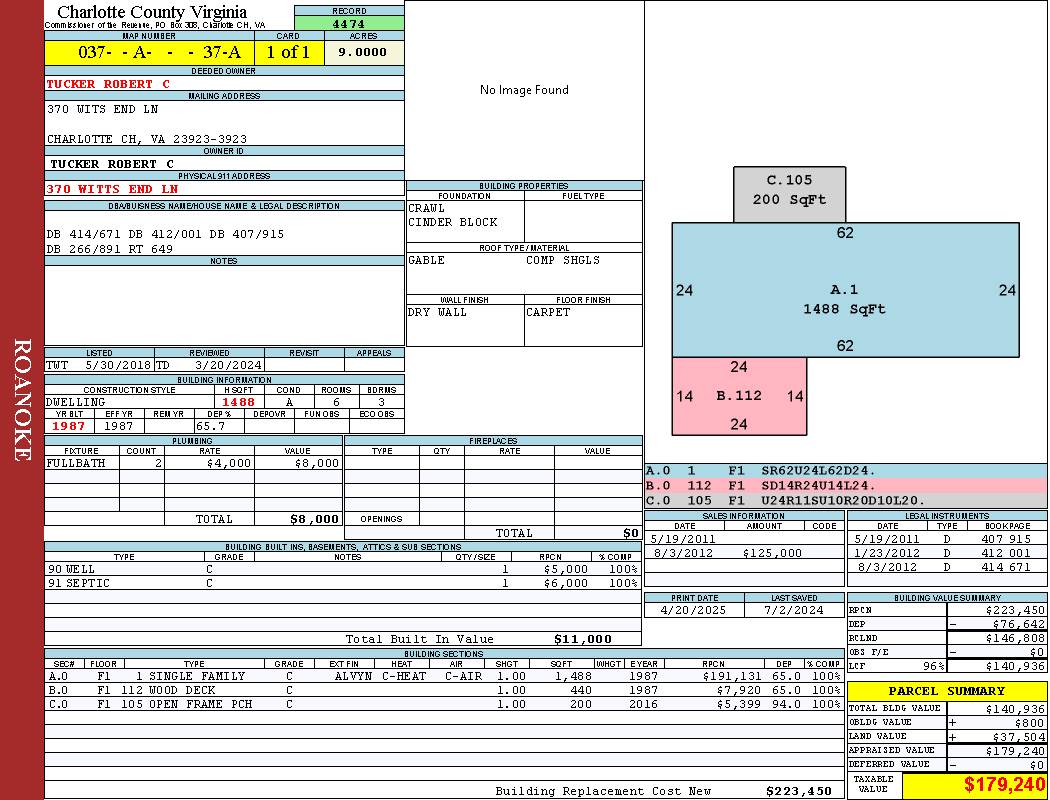
Task: Click the yellow Parcel Summary header
Action: pyautogui.click(x=946, y=691)
